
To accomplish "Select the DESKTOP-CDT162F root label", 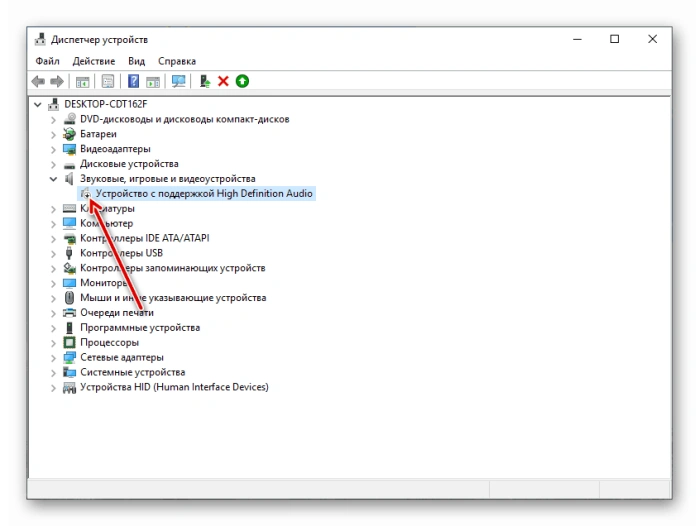I will (106, 104).
